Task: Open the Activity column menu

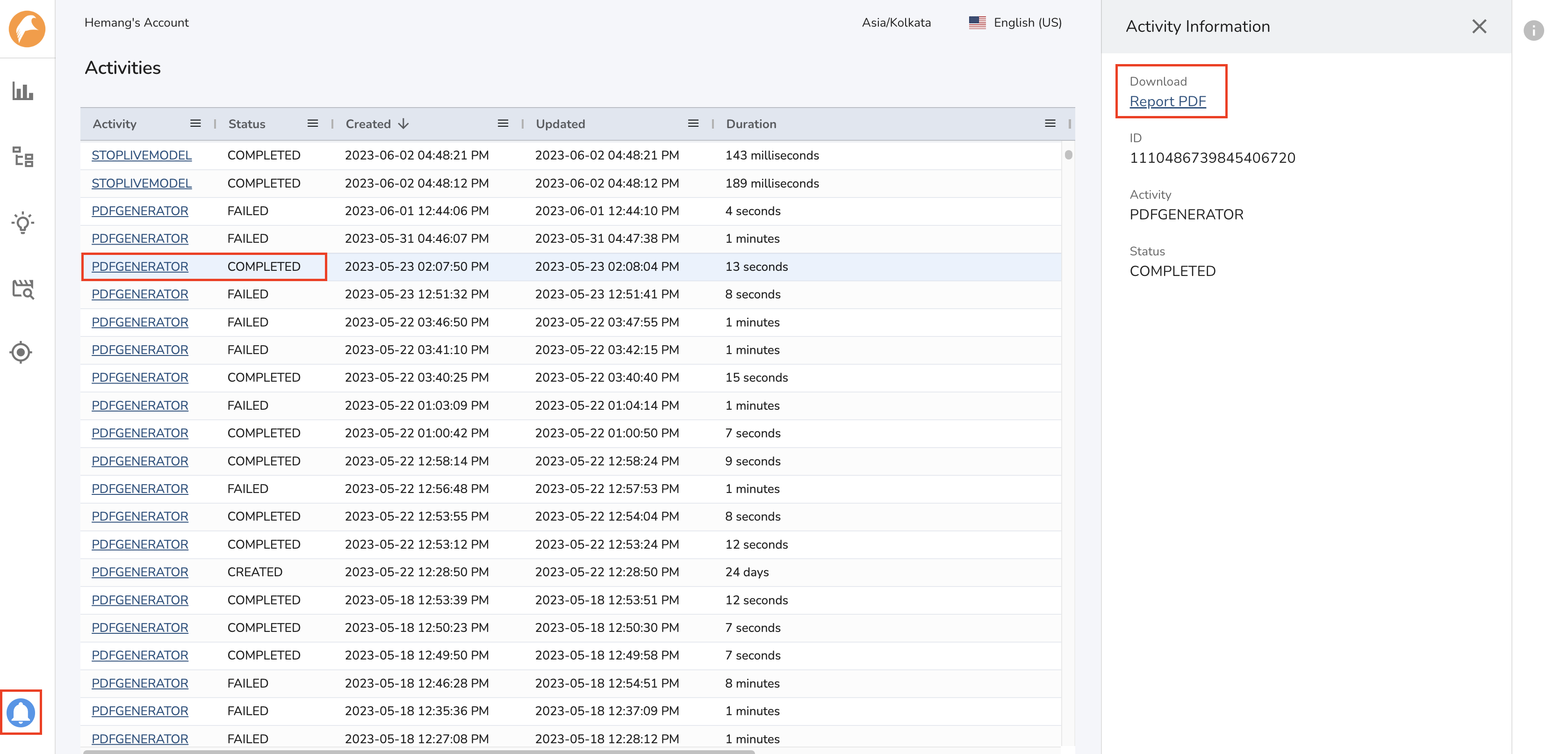Action: click(195, 123)
